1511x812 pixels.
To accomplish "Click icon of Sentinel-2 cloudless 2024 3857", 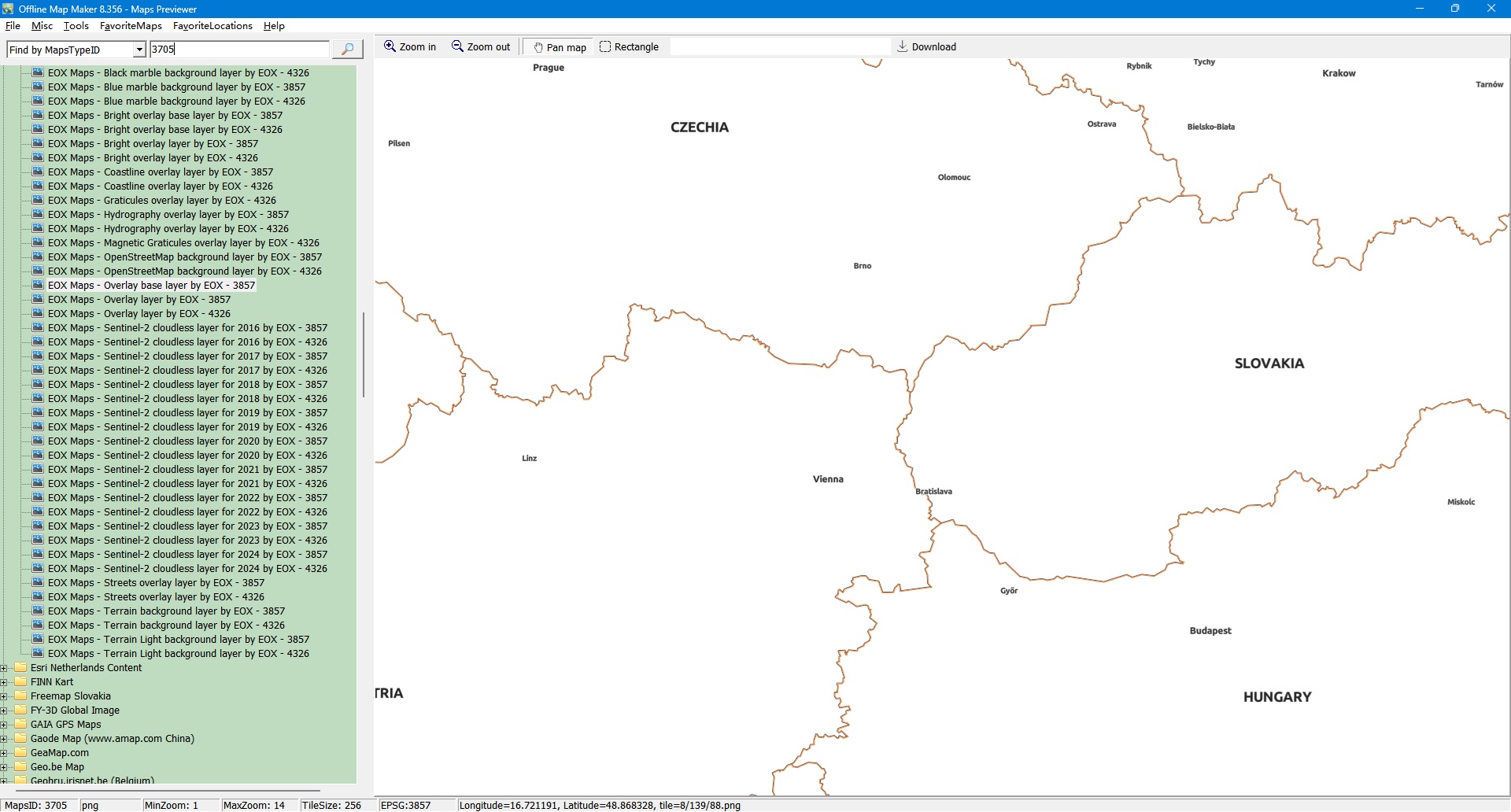I will click(x=37, y=555).
